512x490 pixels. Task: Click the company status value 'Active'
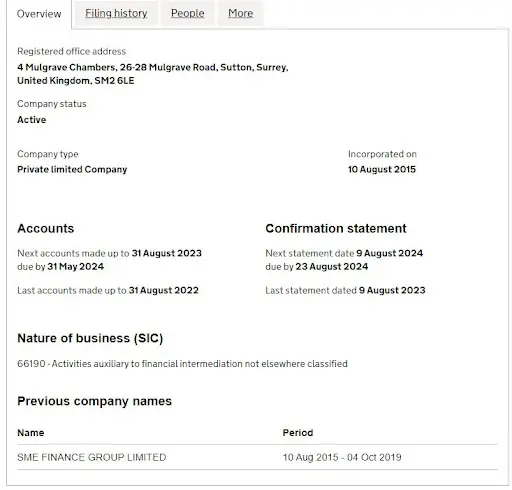coord(32,120)
